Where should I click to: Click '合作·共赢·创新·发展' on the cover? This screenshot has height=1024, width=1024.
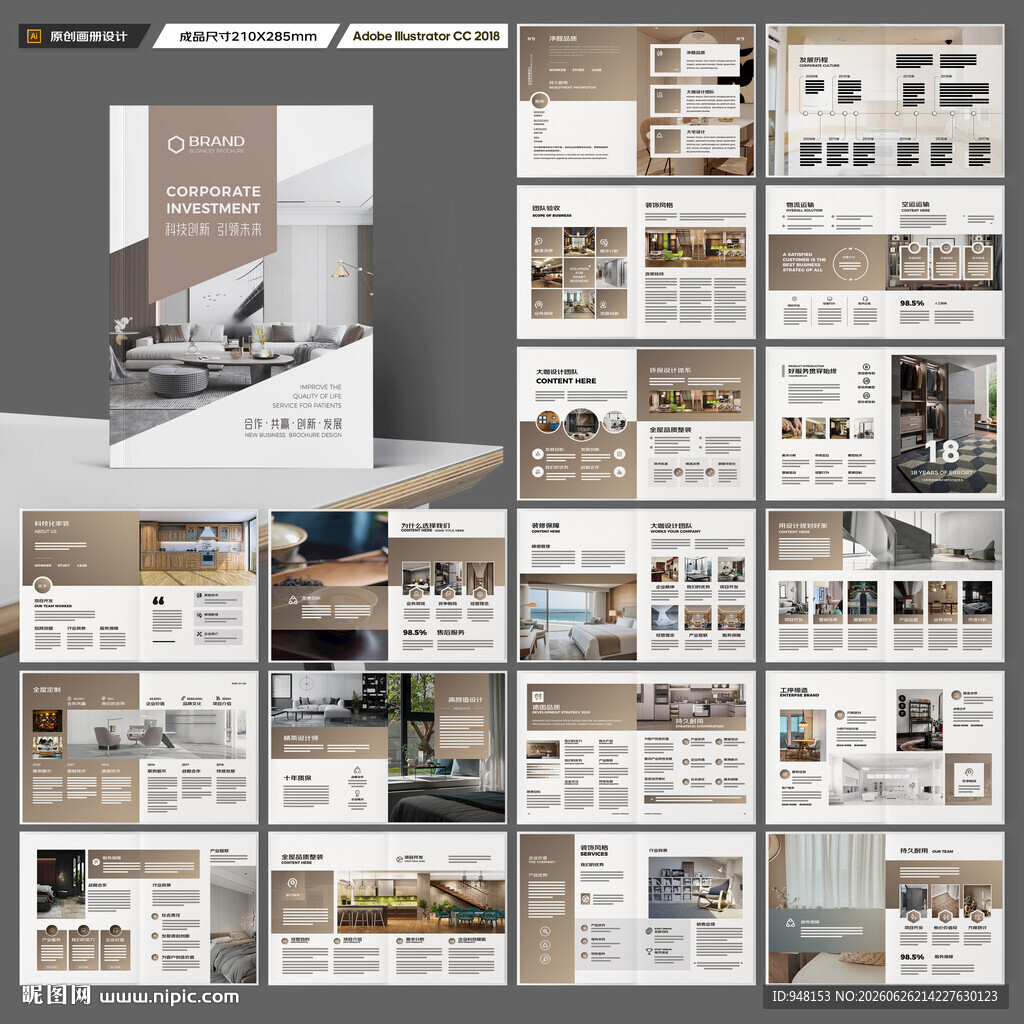coord(293,423)
